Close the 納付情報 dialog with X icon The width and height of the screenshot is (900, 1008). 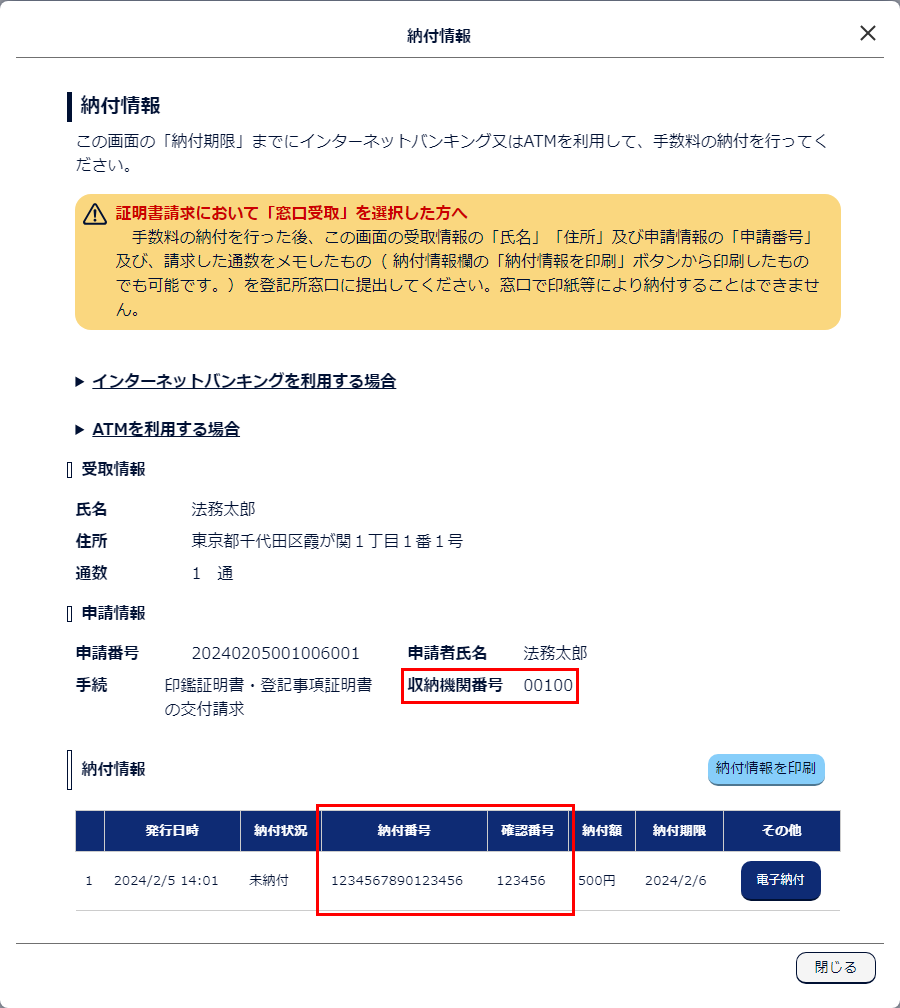(x=868, y=33)
